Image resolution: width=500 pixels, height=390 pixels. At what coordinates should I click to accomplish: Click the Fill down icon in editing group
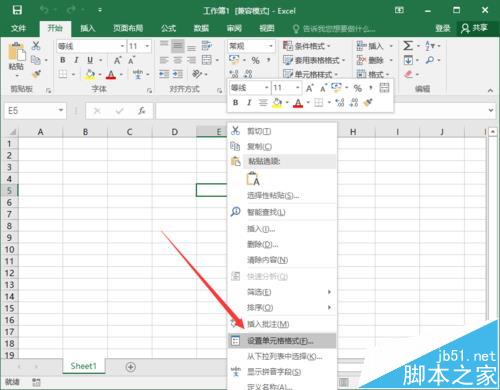coord(408,60)
